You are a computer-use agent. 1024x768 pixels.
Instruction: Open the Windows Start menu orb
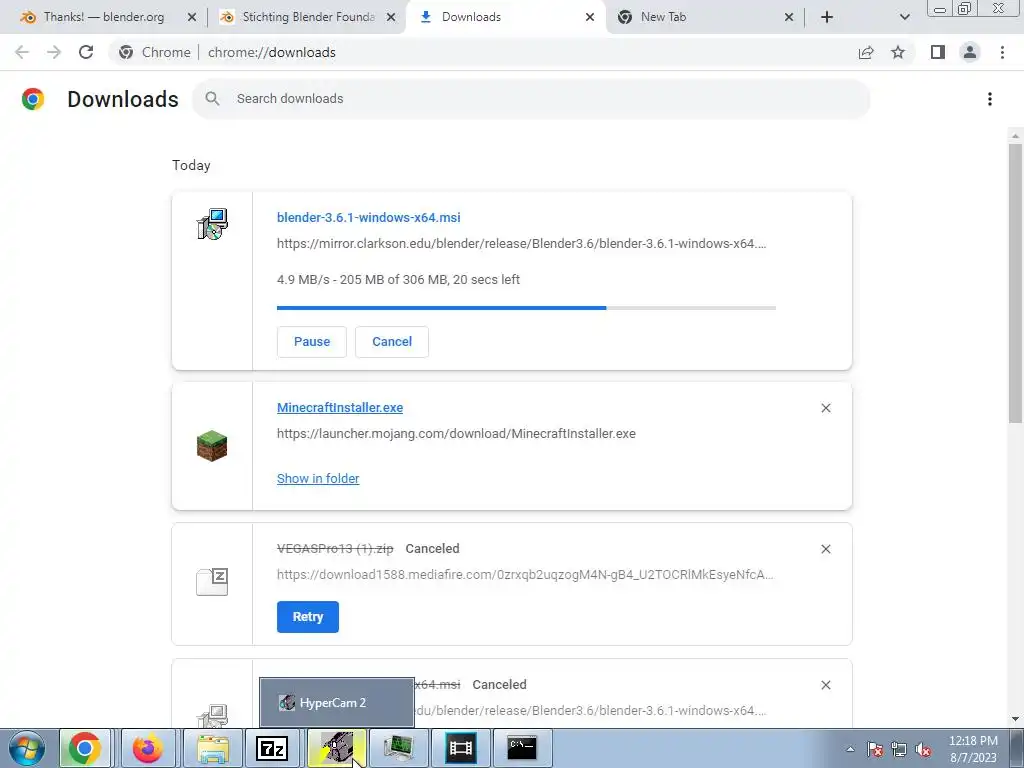tap(27, 748)
